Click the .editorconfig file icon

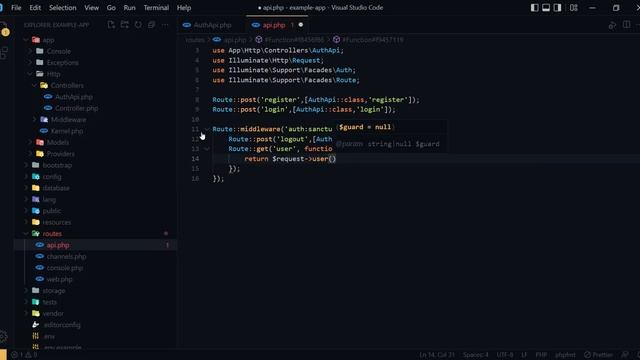tap(36, 325)
